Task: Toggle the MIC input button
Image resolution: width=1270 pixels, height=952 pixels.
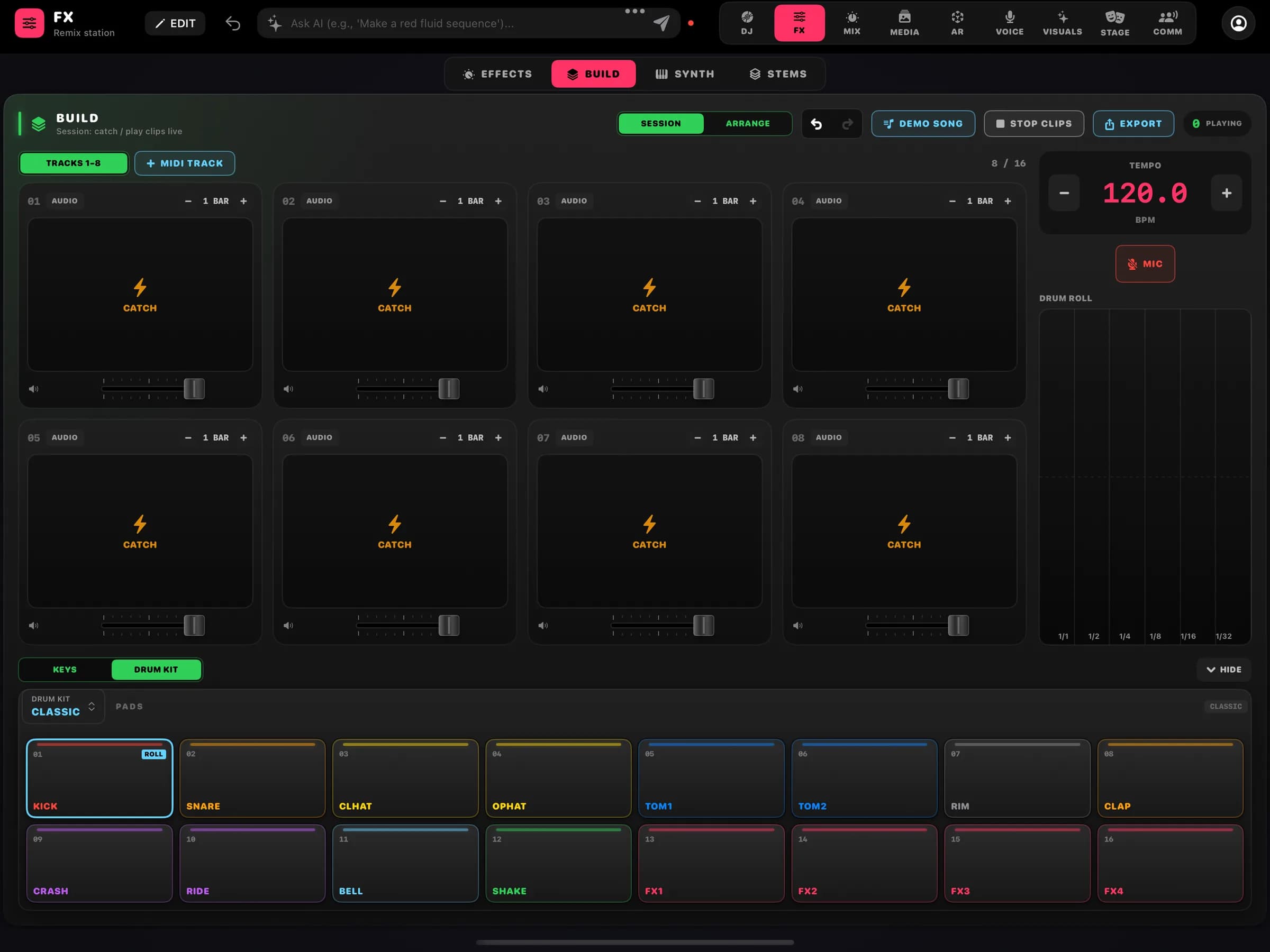Action: (1145, 264)
